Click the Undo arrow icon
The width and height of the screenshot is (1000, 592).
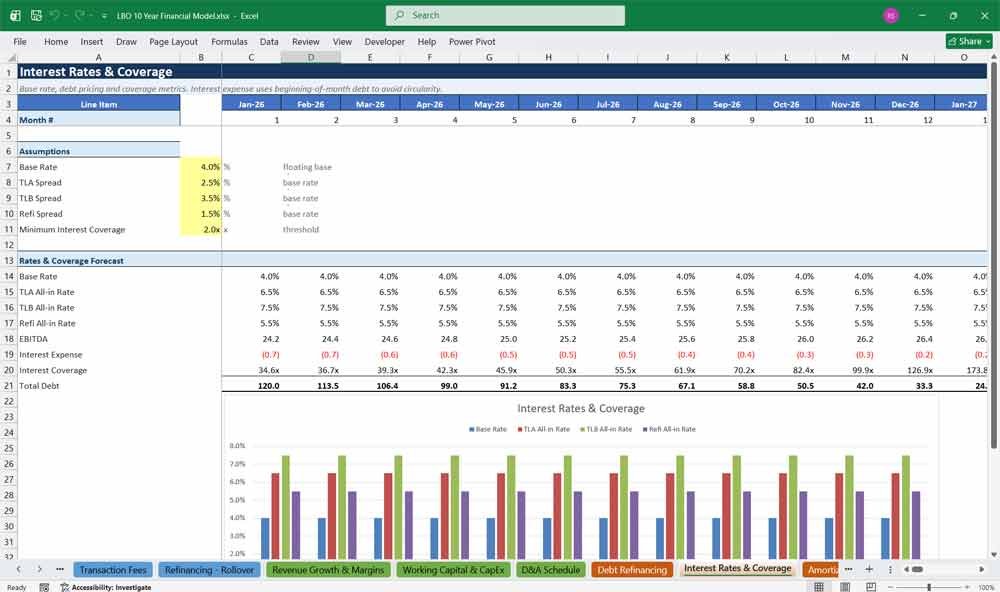(x=55, y=15)
